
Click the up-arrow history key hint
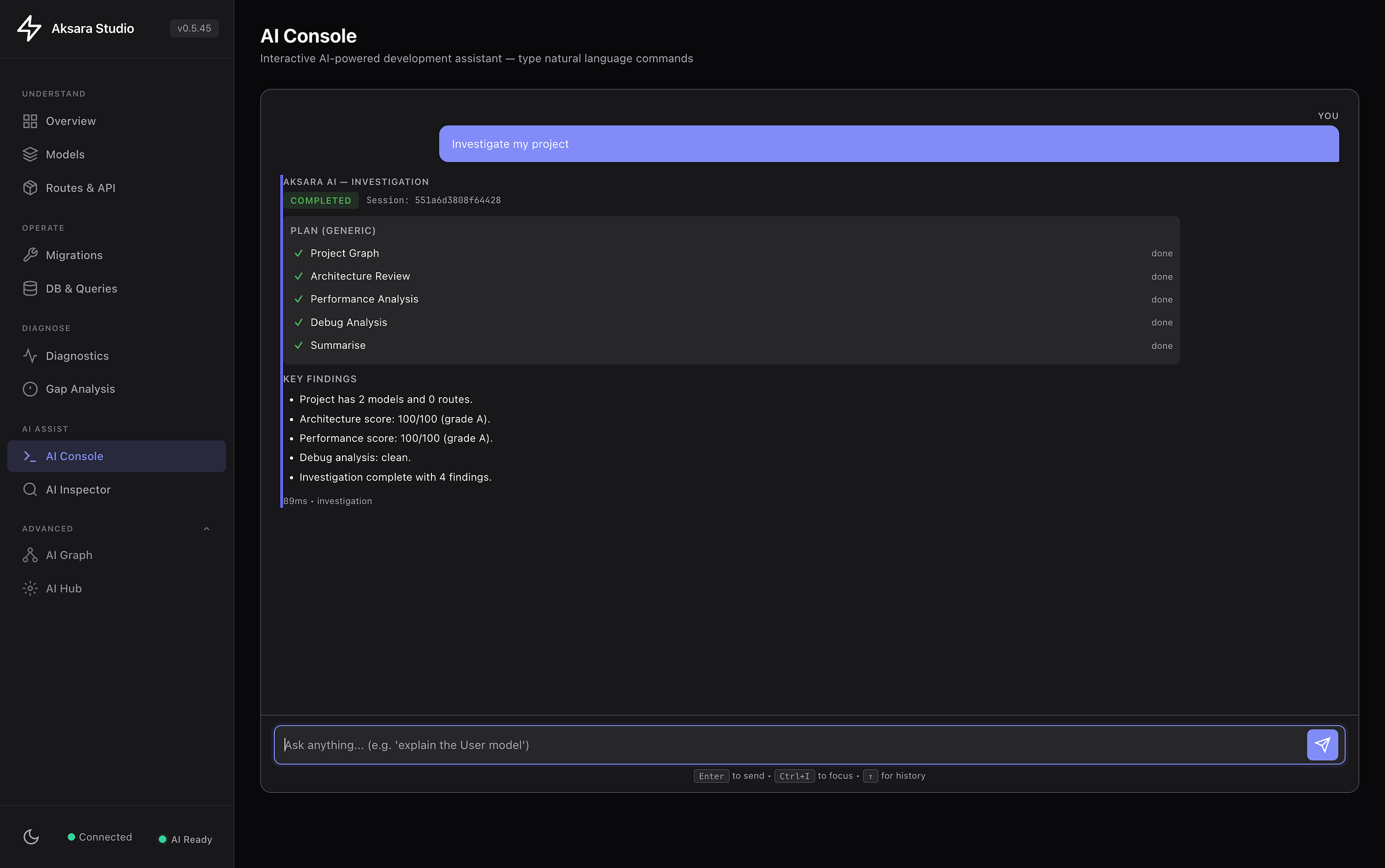[870, 776]
